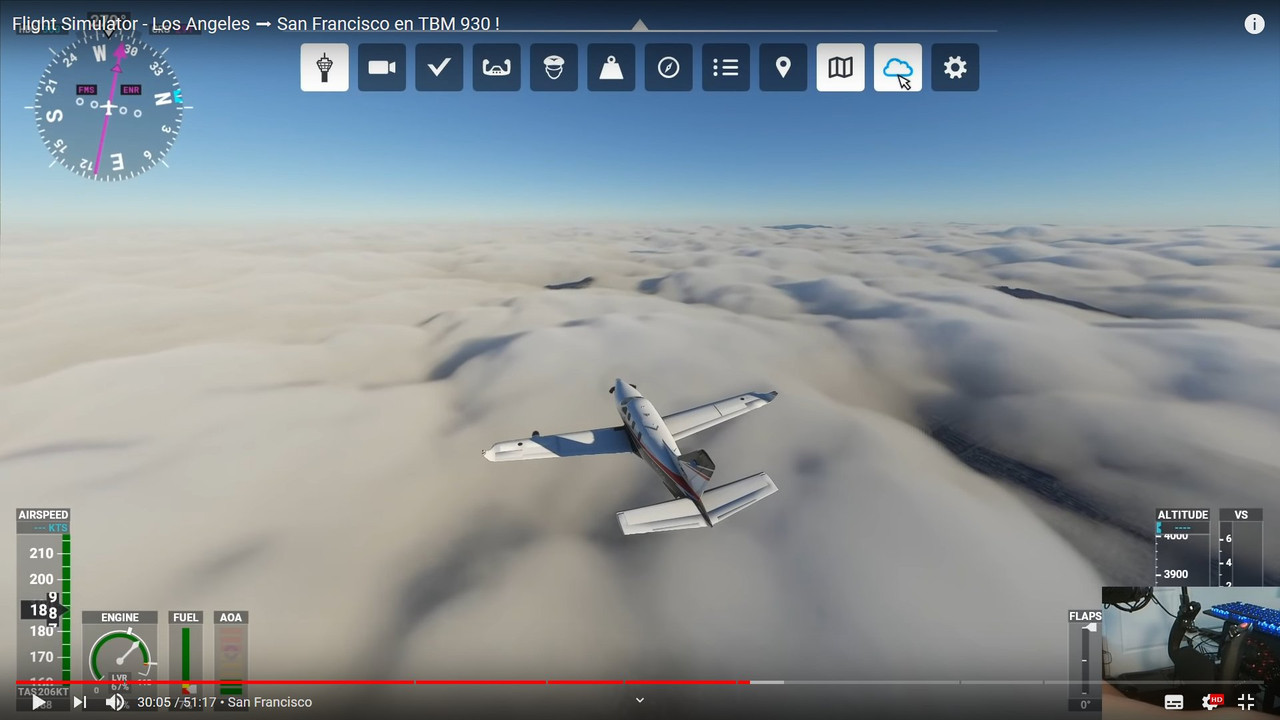Collapse the sim toolbar with top triangle handle
The height and width of the screenshot is (720, 1280).
coord(640,25)
